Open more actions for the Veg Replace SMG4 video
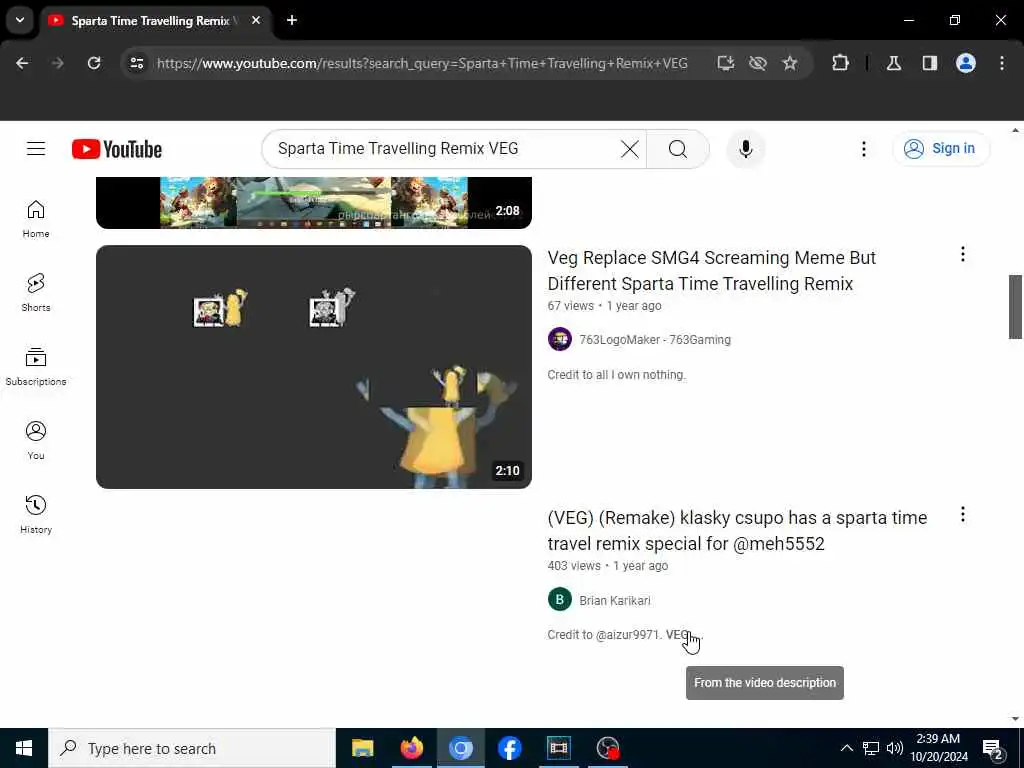The width and height of the screenshot is (1024, 768). pos(963,254)
